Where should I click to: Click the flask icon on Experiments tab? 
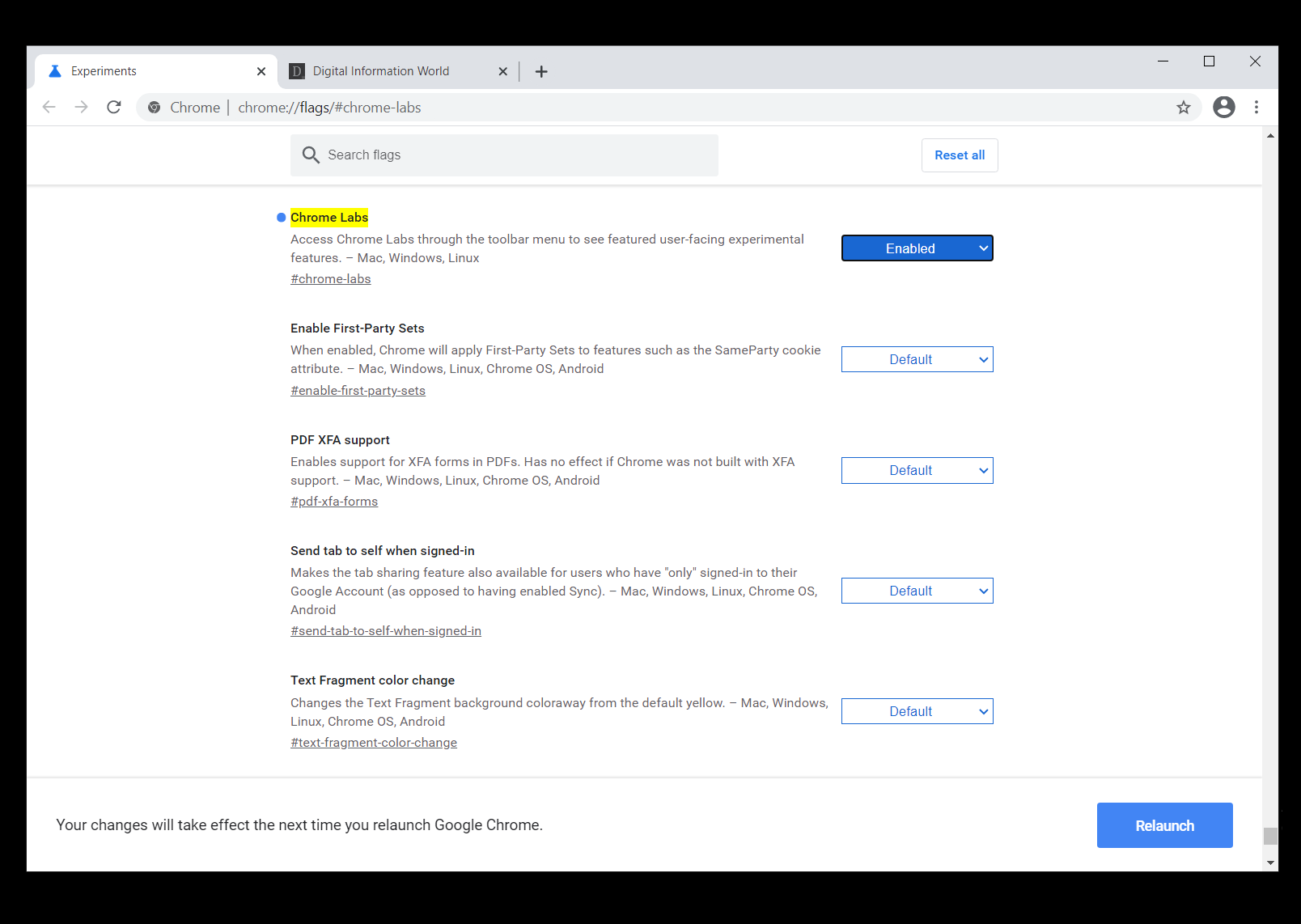point(54,70)
